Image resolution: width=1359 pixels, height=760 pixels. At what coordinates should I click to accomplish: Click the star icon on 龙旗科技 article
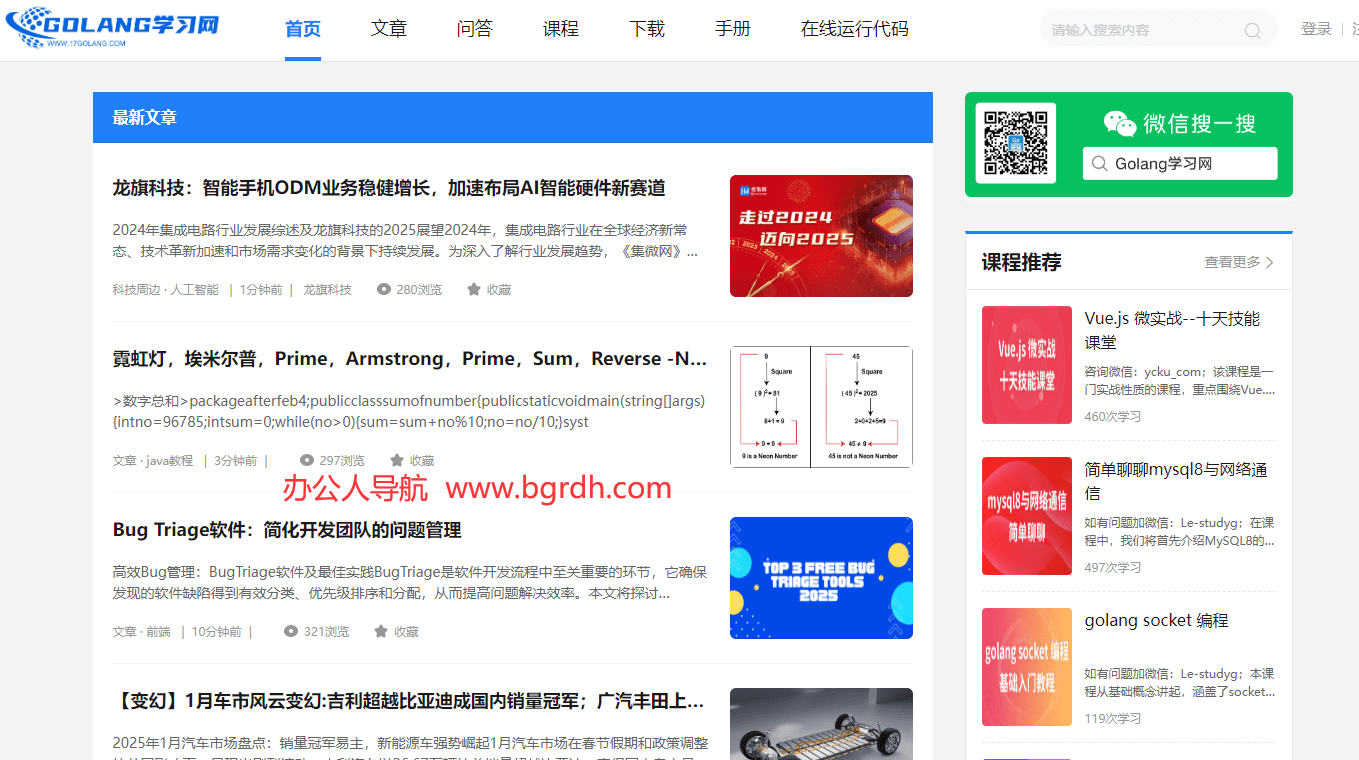point(474,290)
